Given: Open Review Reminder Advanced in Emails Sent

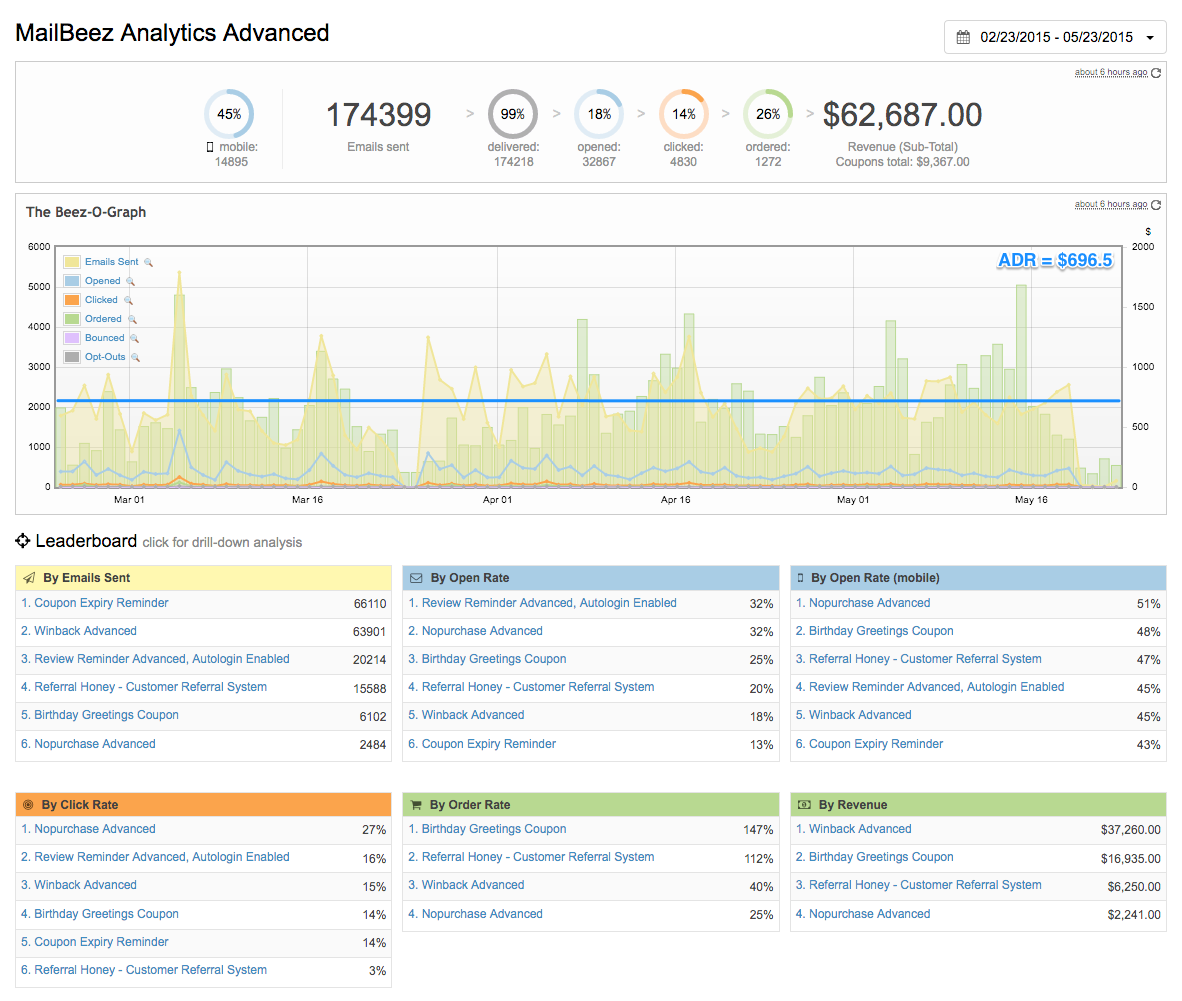Looking at the screenshot, I should point(161,659).
